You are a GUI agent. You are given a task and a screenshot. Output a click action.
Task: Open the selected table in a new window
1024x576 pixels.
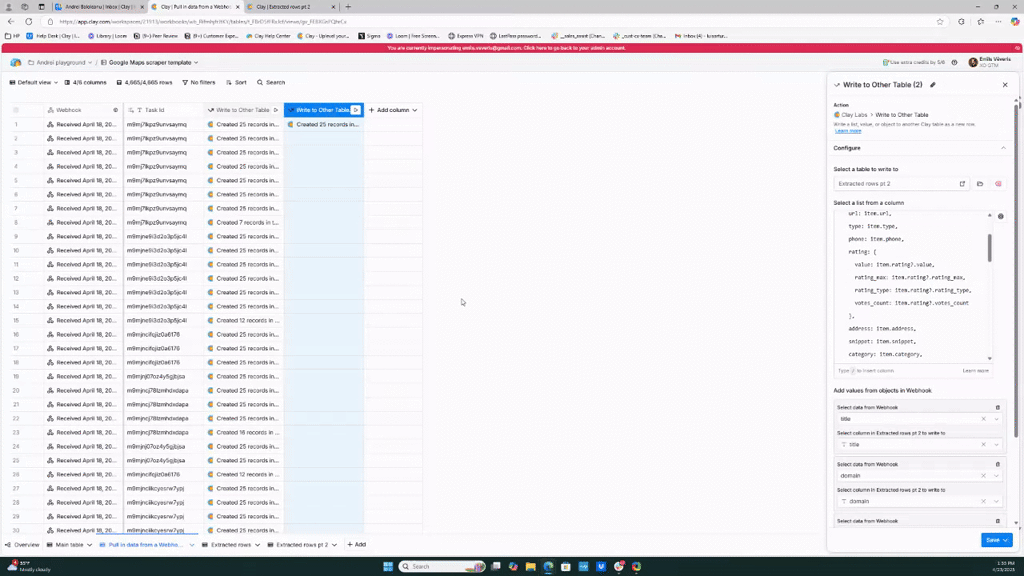[962, 184]
